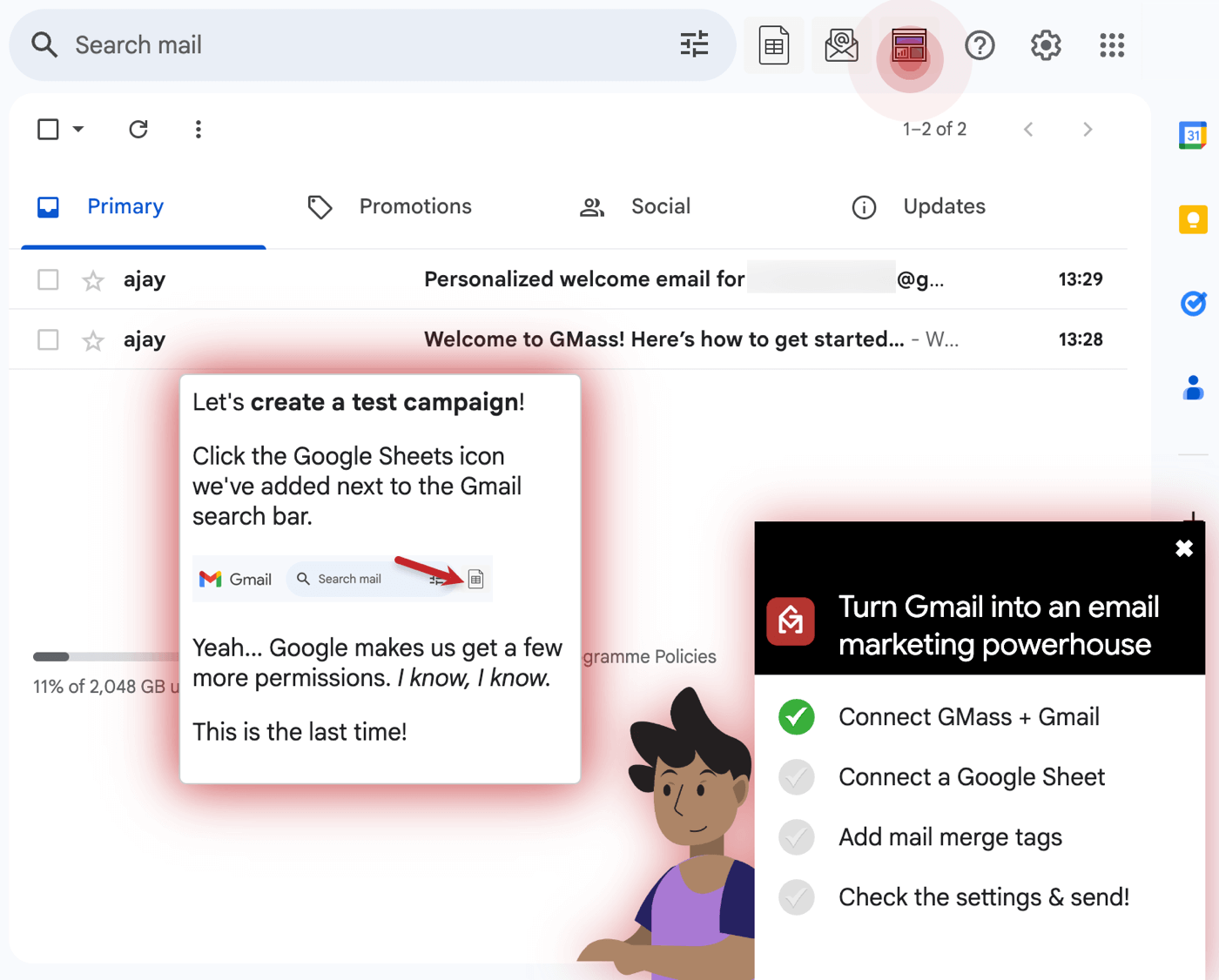Open the GMass dashboard reports icon
Screen dimensions: 1219x980
[909, 45]
